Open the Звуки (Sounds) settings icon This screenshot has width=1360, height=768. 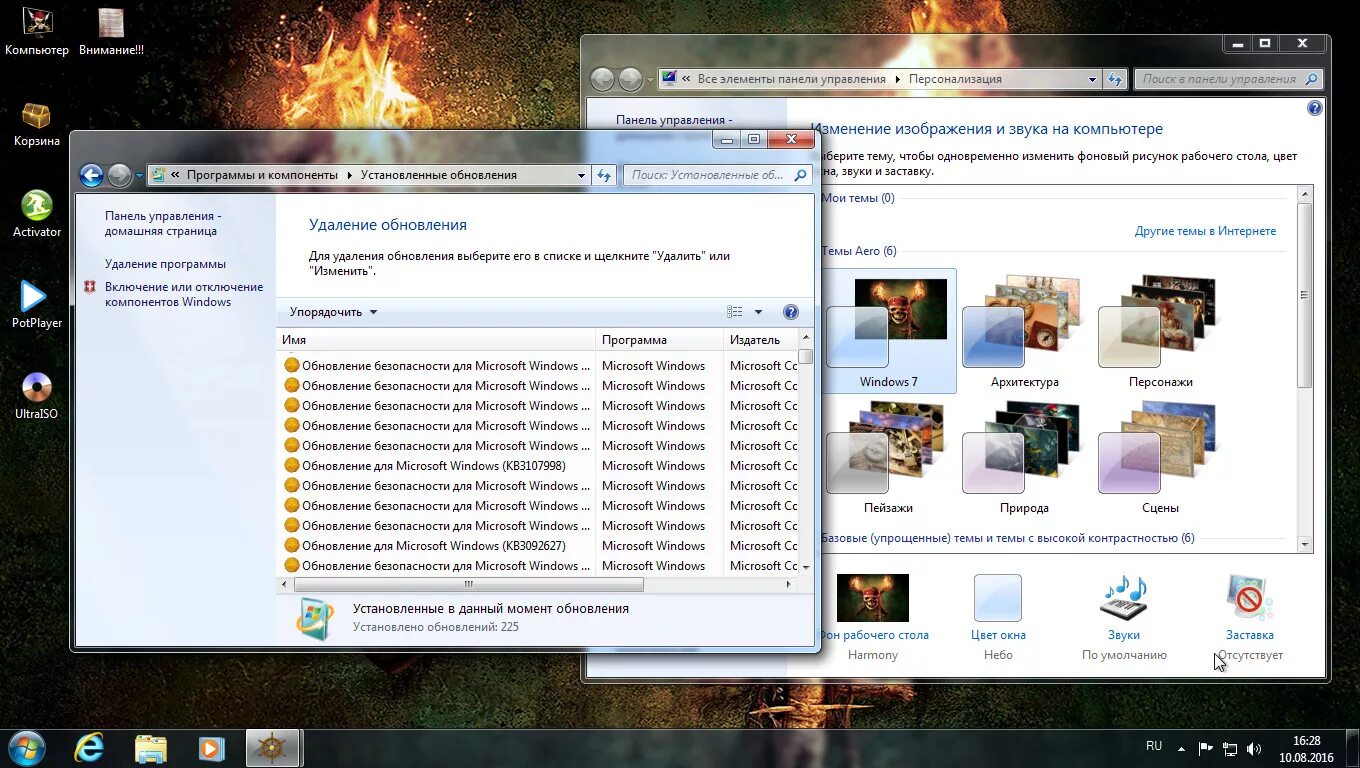[1123, 600]
